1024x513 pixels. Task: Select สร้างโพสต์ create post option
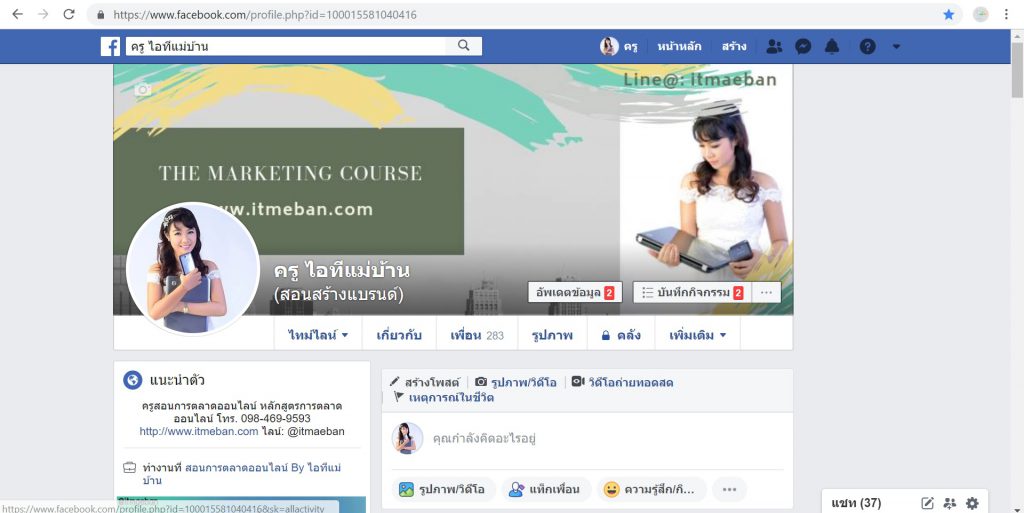click(425, 382)
